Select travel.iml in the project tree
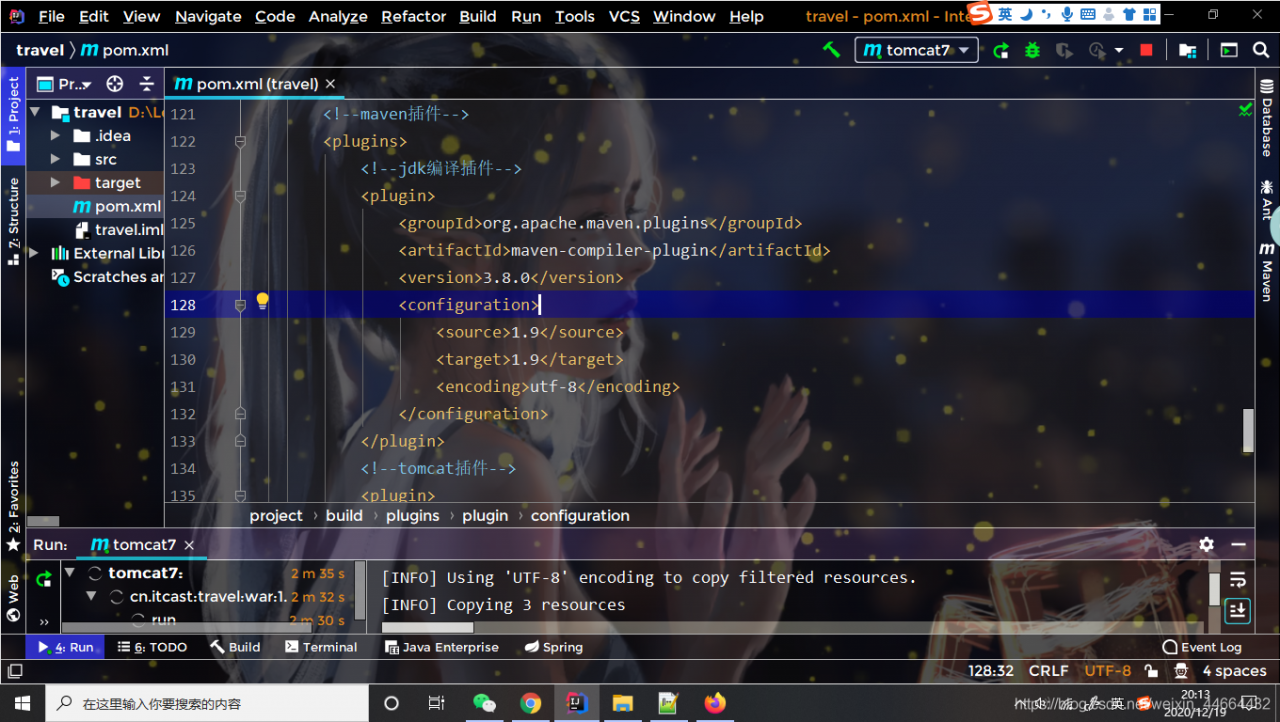Image resolution: width=1280 pixels, height=722 pixels. coord(119,230)
